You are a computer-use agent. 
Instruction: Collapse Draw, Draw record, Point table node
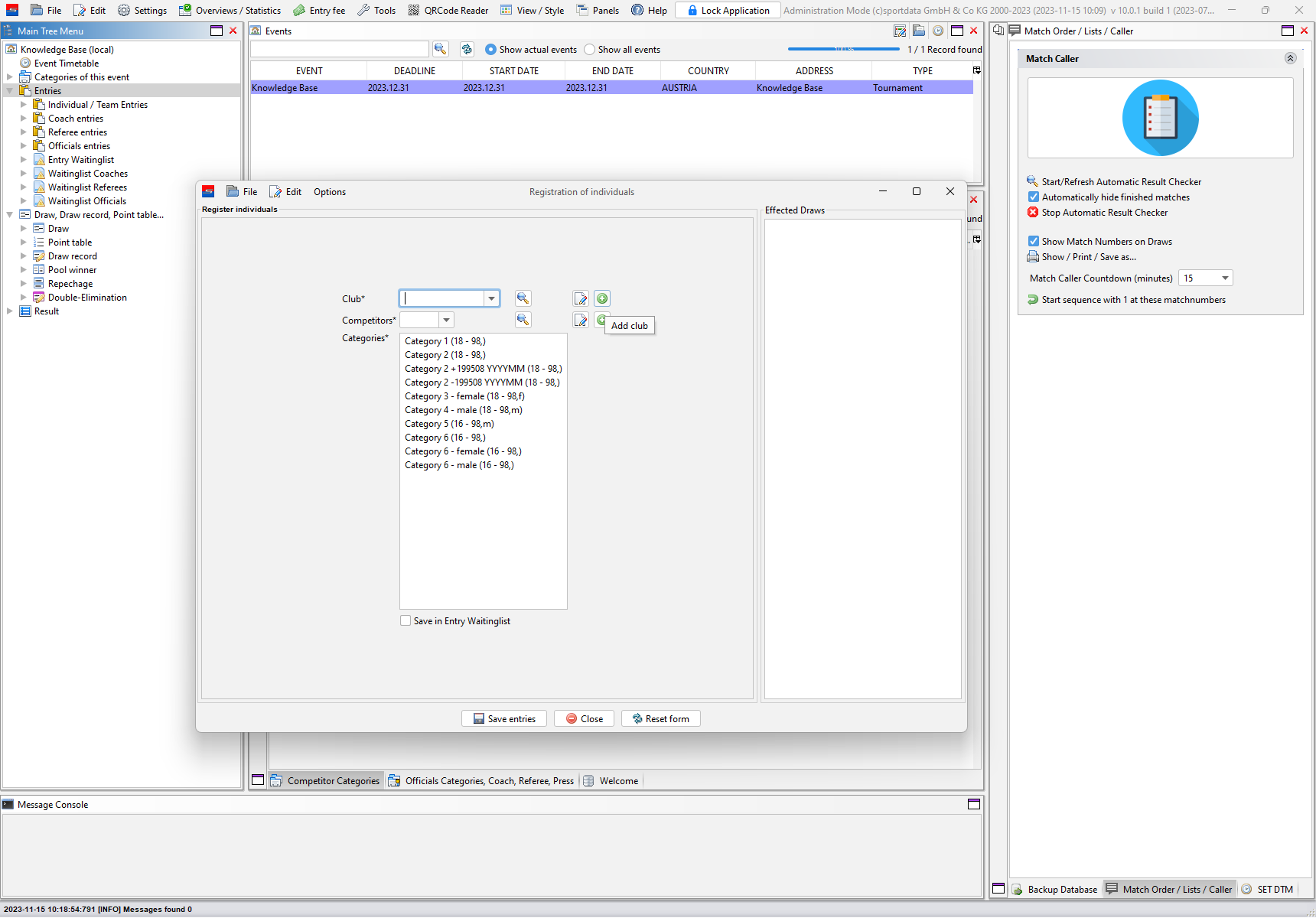coord(9,214)
